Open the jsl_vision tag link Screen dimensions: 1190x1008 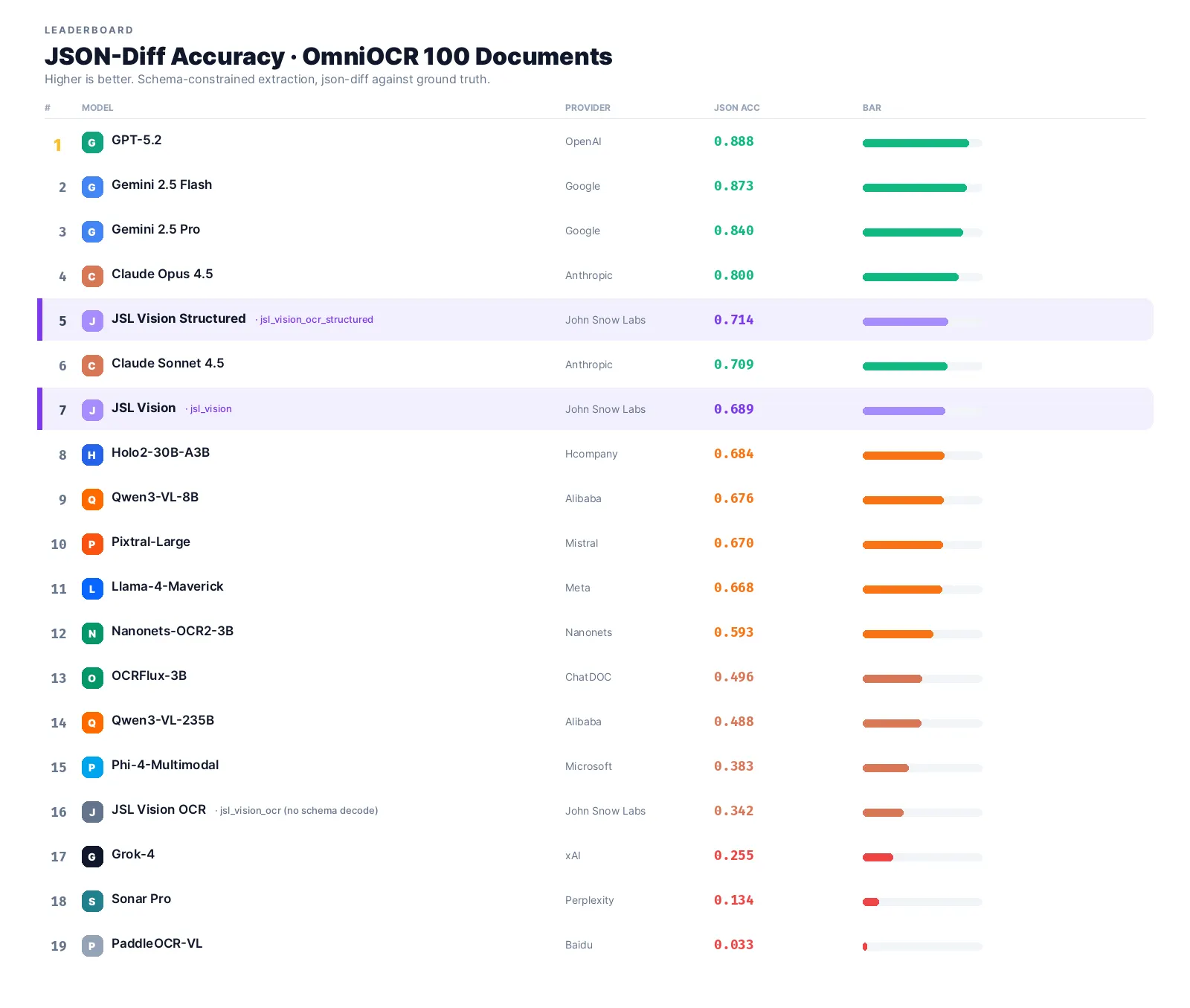pos(210,409)
